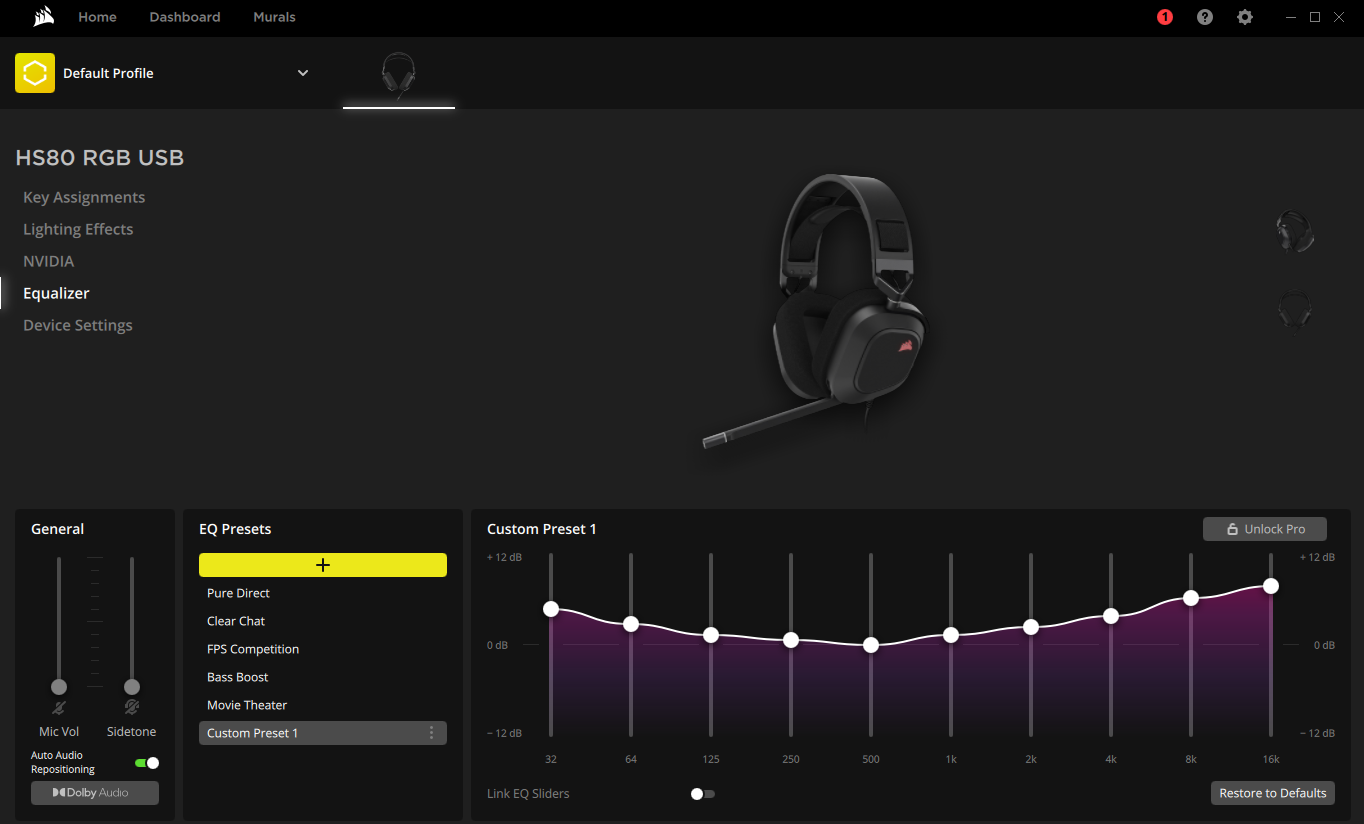
Task: Click the yellow Default Profile hexagon icon
Action: point(35,73)
